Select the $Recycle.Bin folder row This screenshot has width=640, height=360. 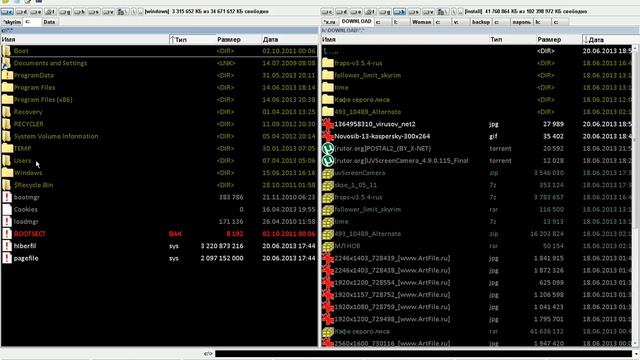tap(159, 185)
